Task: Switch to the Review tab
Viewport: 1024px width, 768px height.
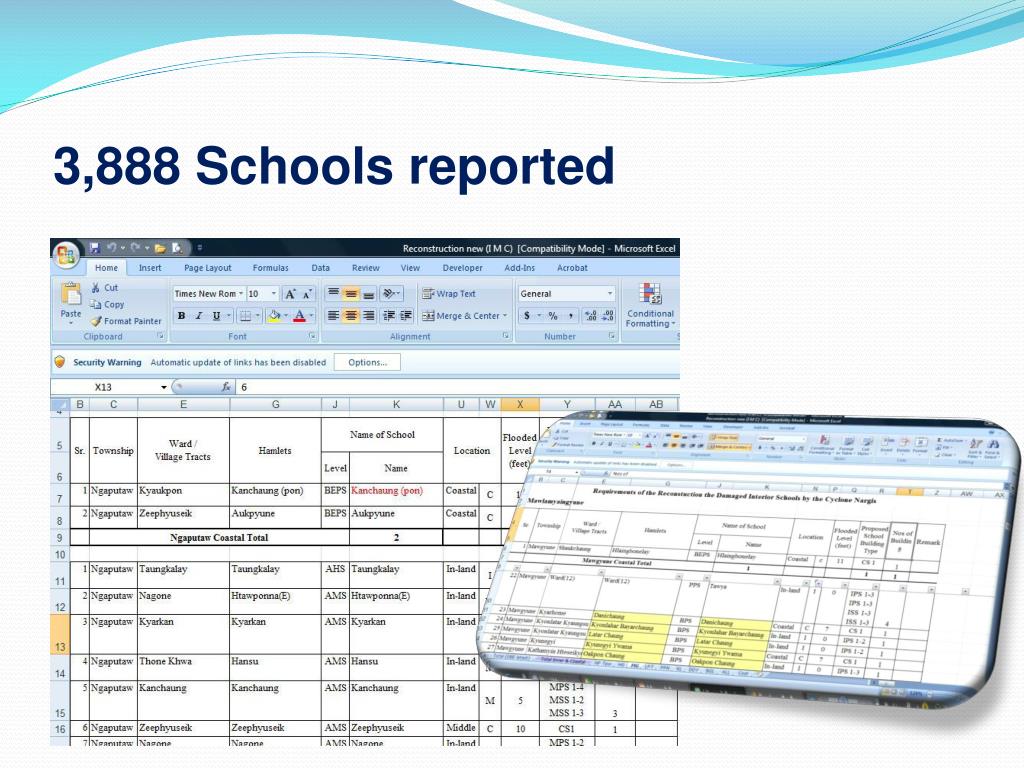Action: 366,268
